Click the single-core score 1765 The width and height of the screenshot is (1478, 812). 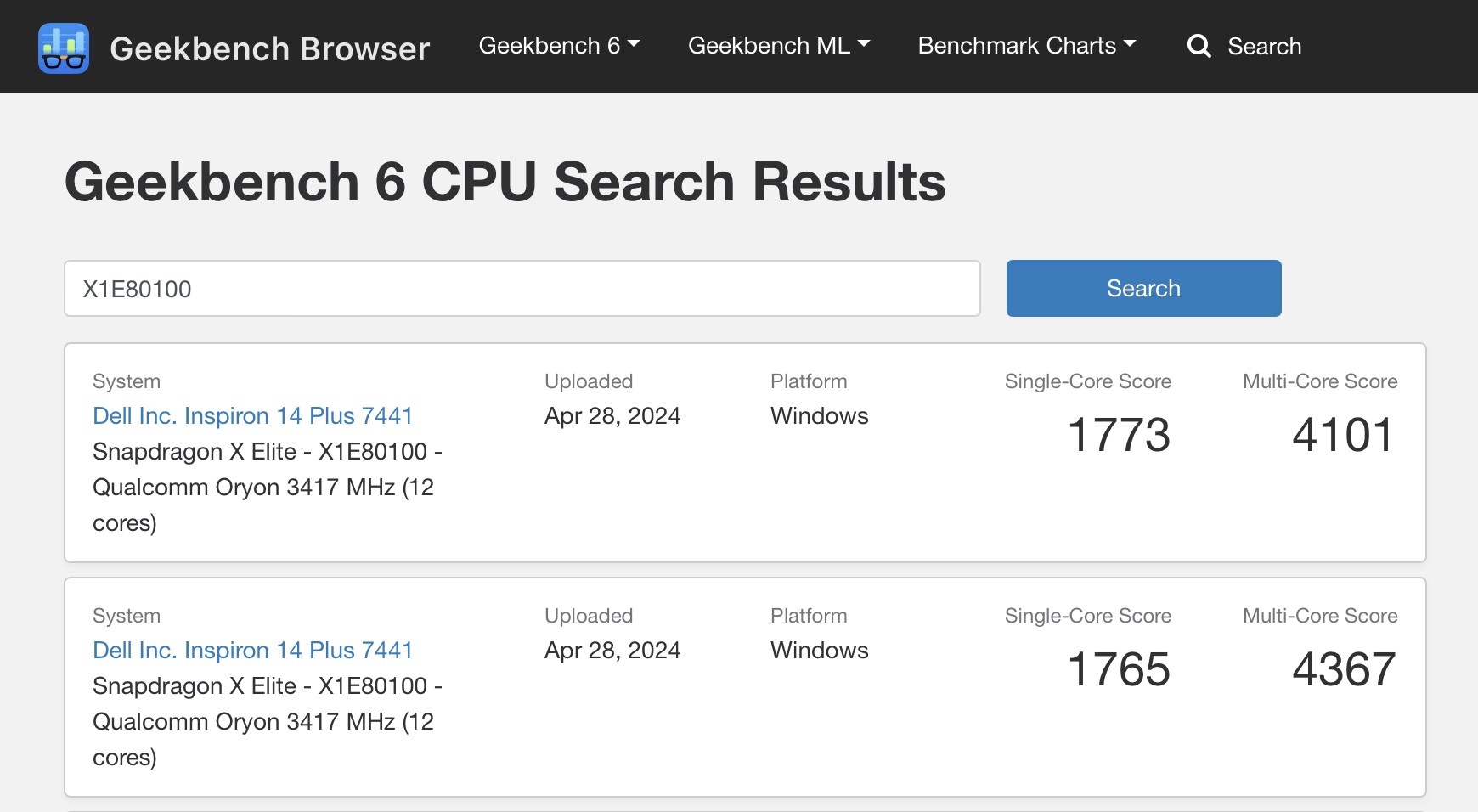click(x=1118, y=669)
